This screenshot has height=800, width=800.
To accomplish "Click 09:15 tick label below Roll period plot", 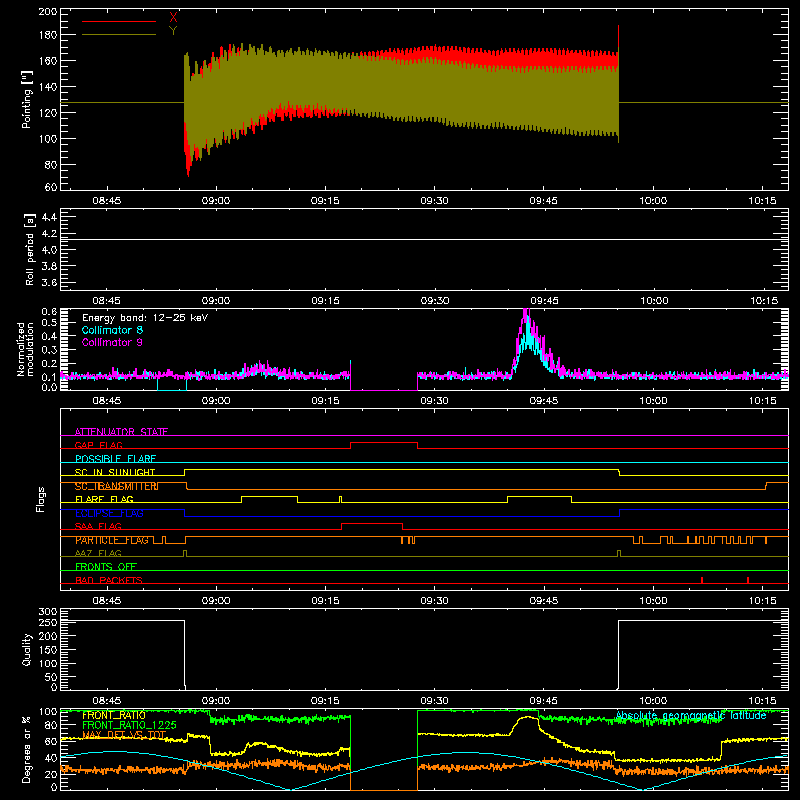I will coord(325,301).
